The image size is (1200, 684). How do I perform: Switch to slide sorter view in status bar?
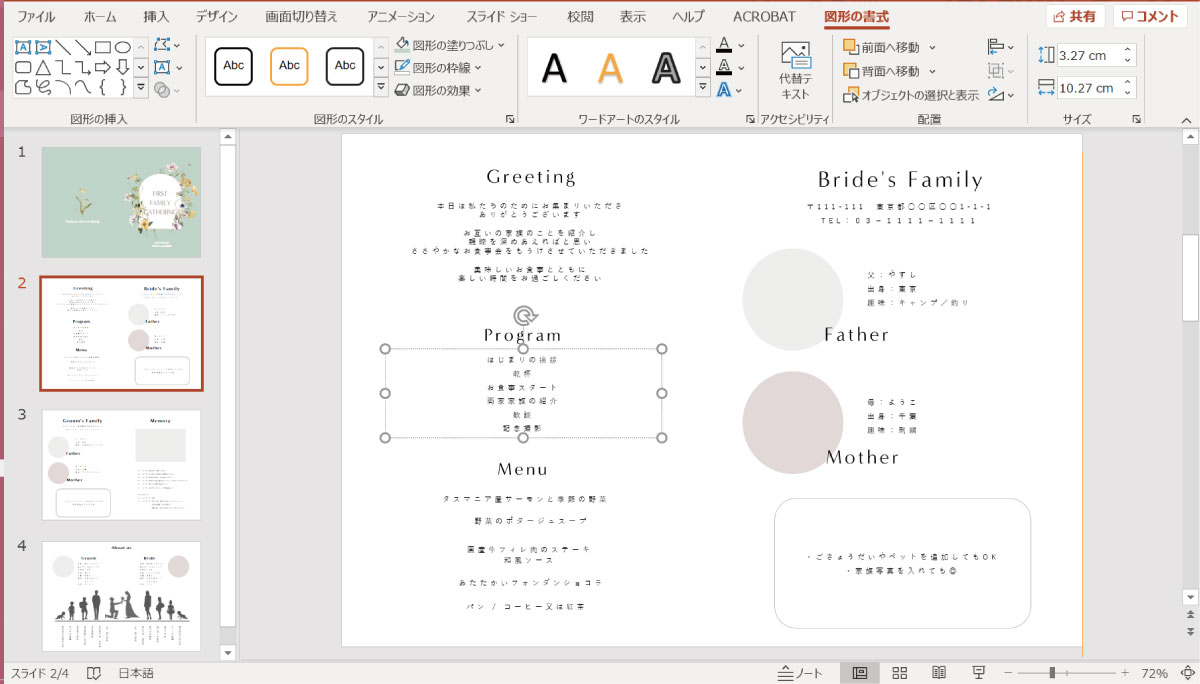(899, 673)
